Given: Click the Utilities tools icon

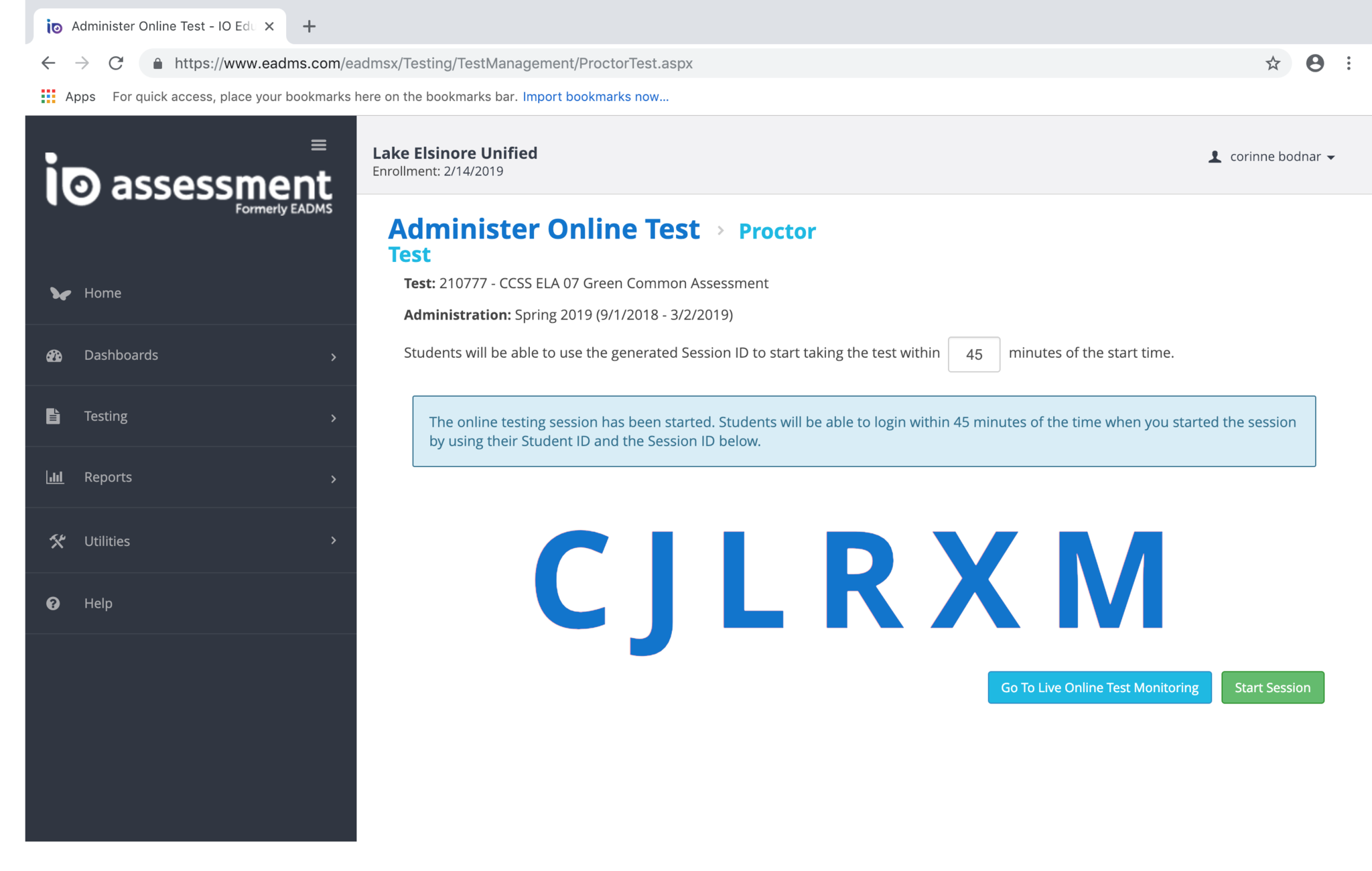Looking at the screenshot, I should coord(57,541).
